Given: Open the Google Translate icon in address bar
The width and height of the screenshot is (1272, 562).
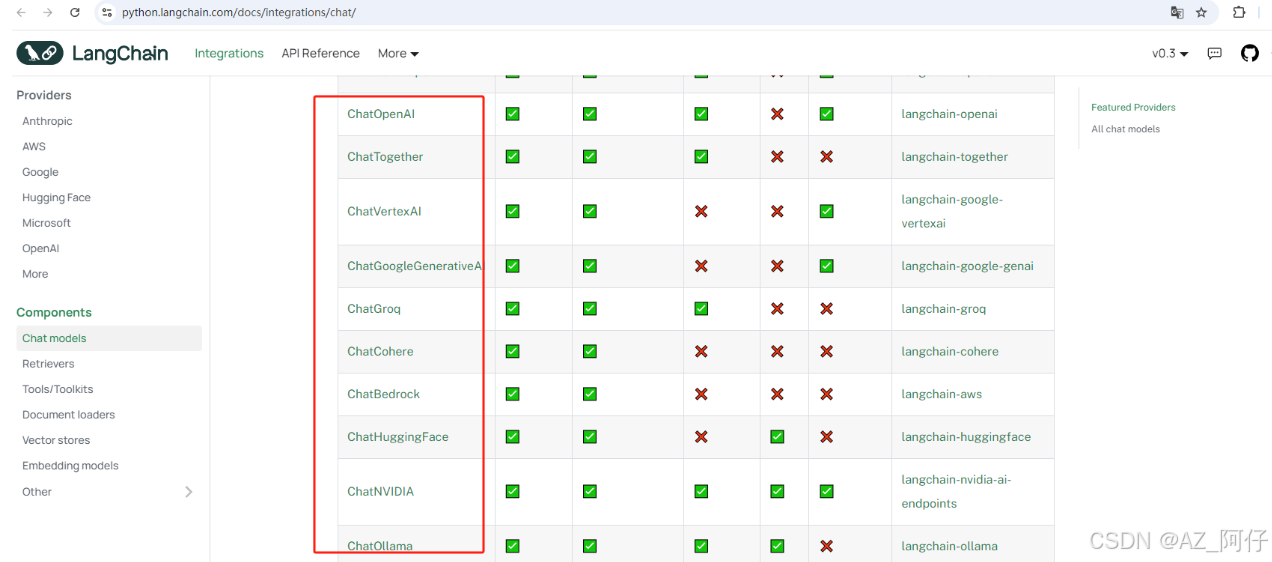Looking at the screenshot, I should click(x=1177, y=12).
